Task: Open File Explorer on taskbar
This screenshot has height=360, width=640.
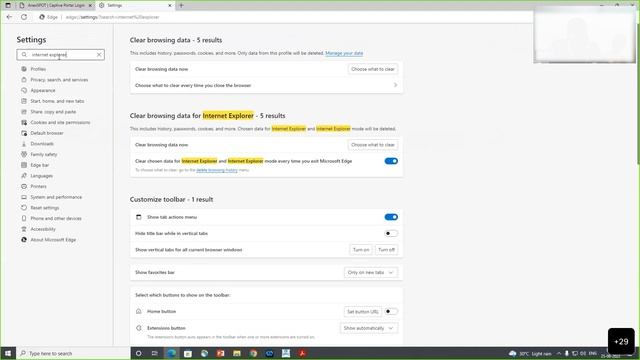Action: (237, 353)
